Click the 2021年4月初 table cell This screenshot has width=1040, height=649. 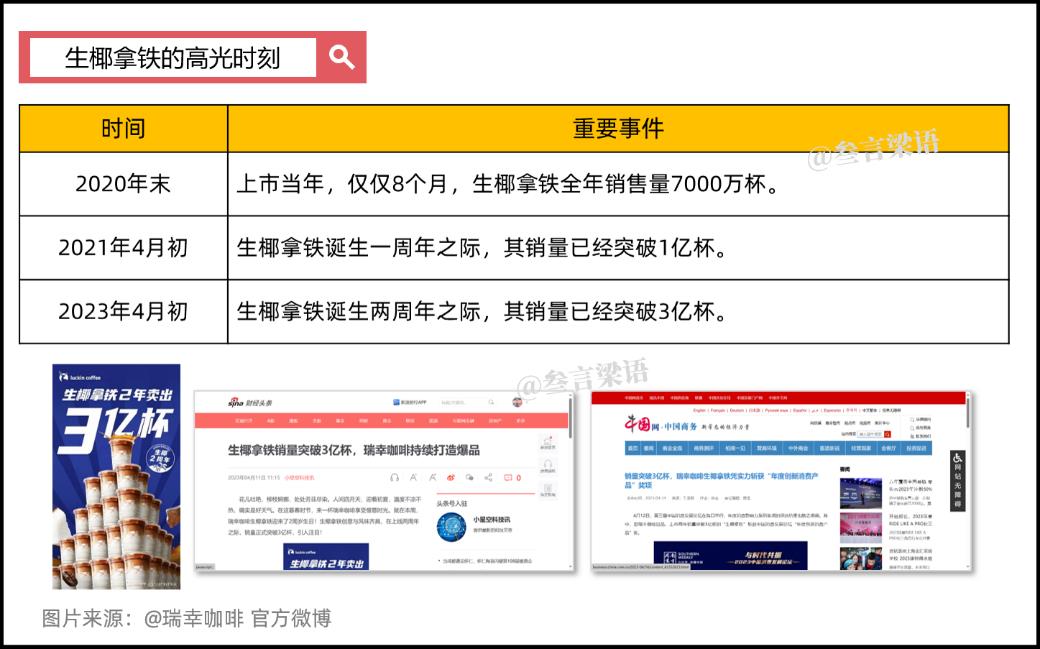(x=123, y=248)
